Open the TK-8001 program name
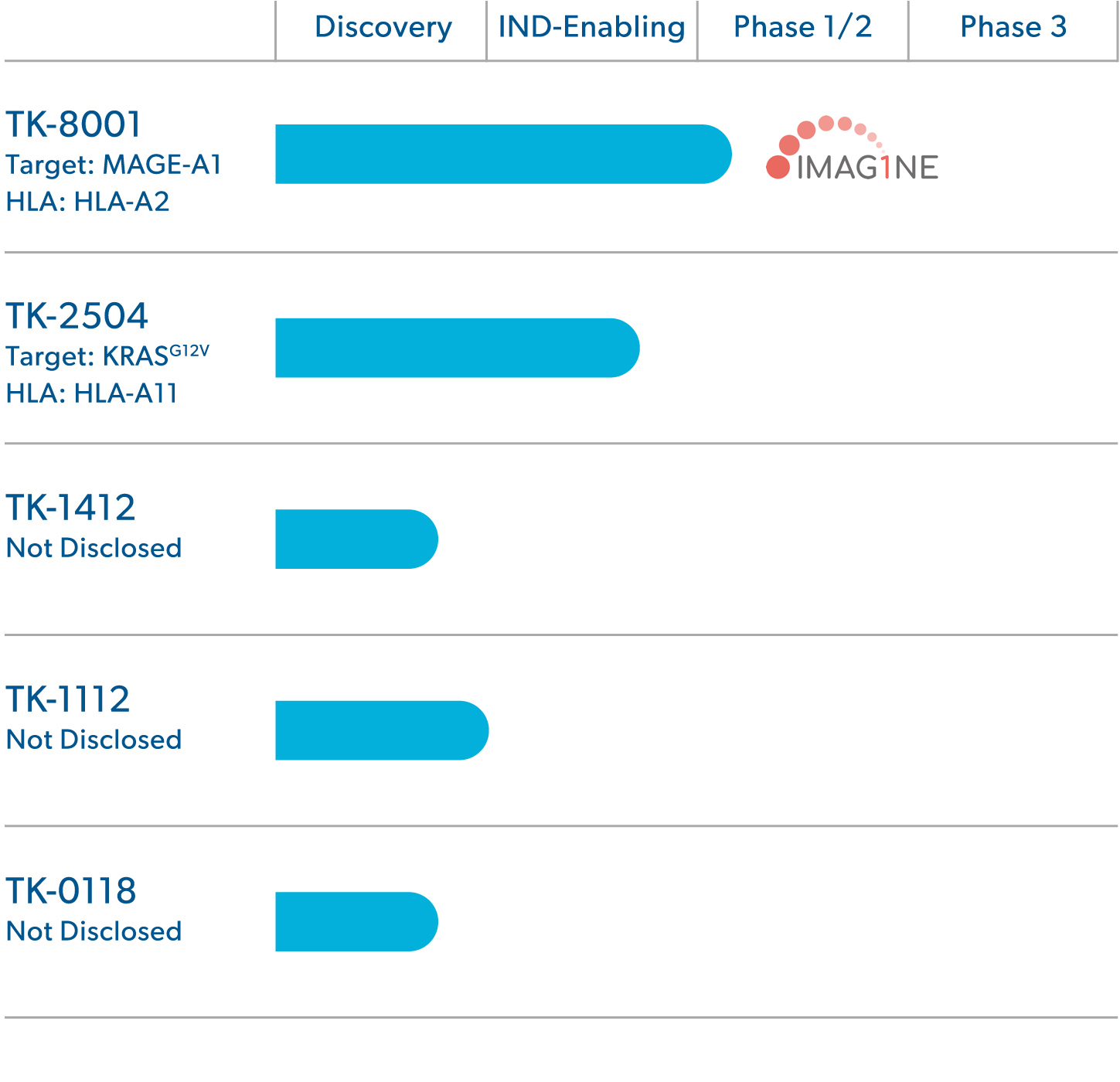This screenshot has width=1120, height=1082. [x=74, y=124]
